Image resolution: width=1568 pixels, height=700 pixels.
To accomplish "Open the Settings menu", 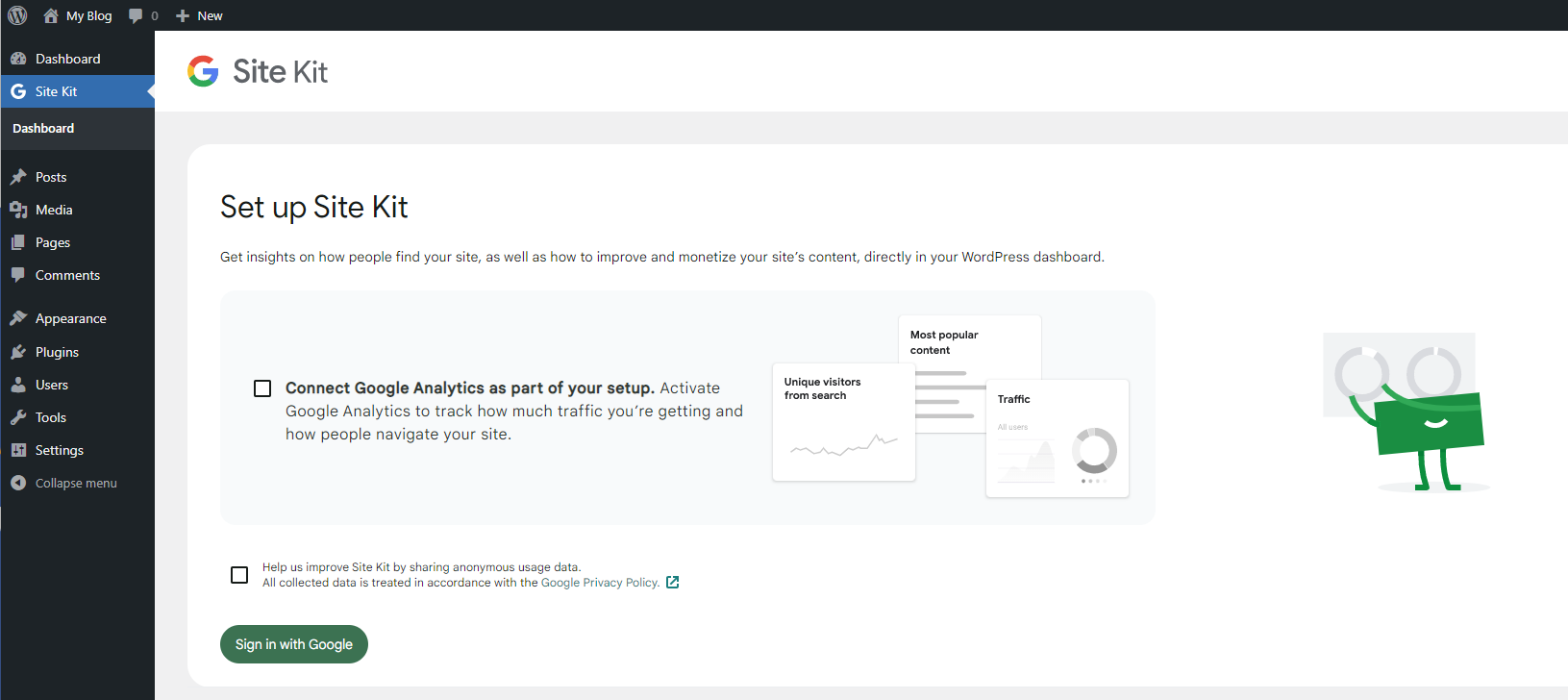I will [x=77, y=450].
